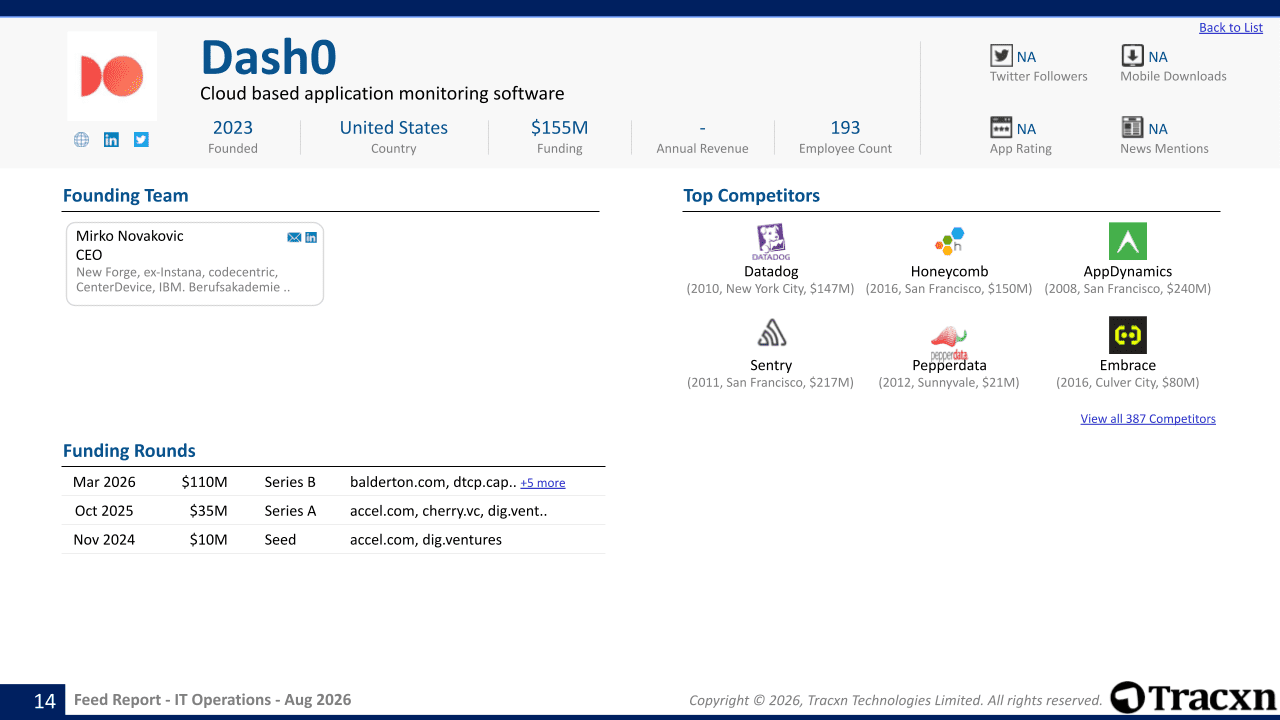Click the Tracxn logo in footer
Viewport: 1280px width, 720px height.
1193,698
